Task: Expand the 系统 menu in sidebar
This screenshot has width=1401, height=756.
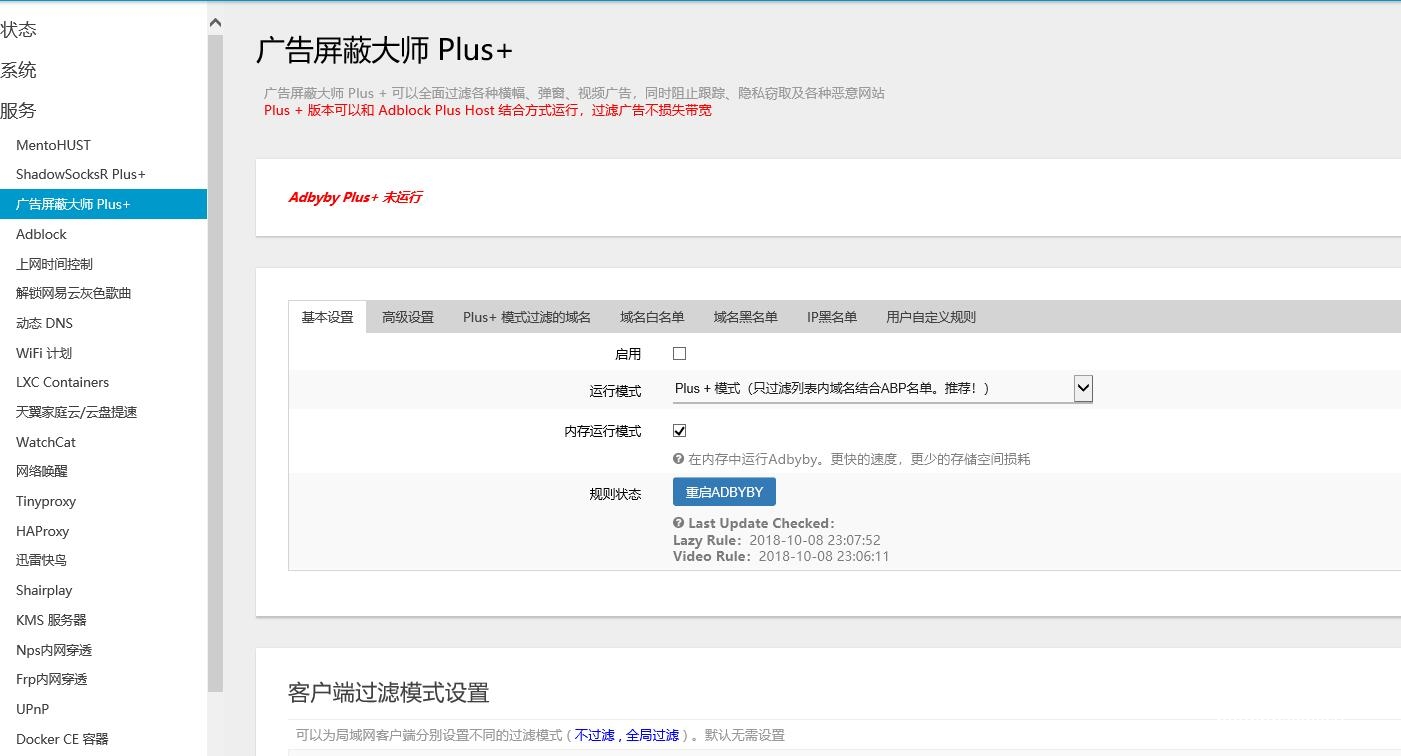Action: point(19,70)
